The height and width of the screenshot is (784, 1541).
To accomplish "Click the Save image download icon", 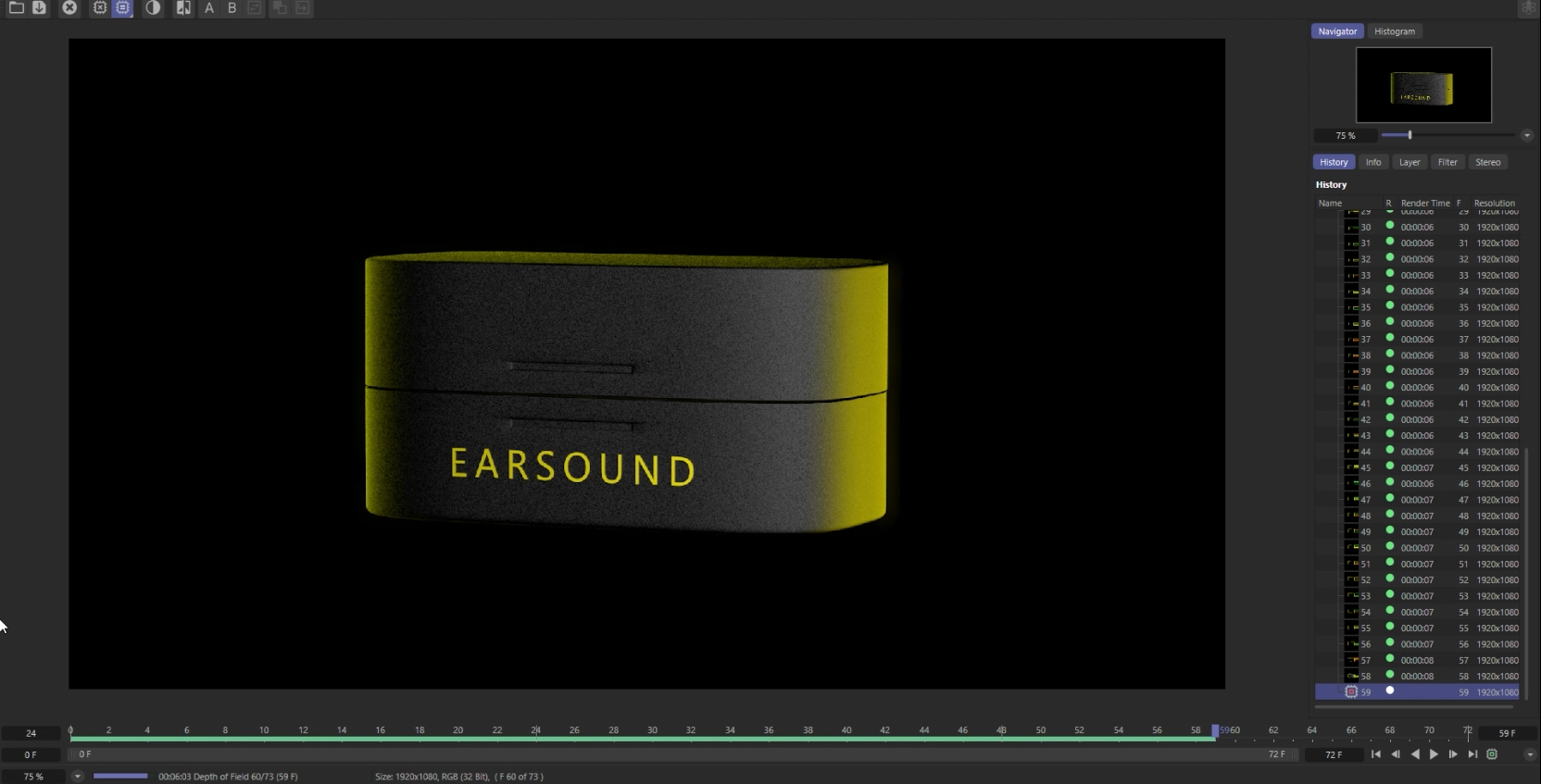I will [39, 7].
